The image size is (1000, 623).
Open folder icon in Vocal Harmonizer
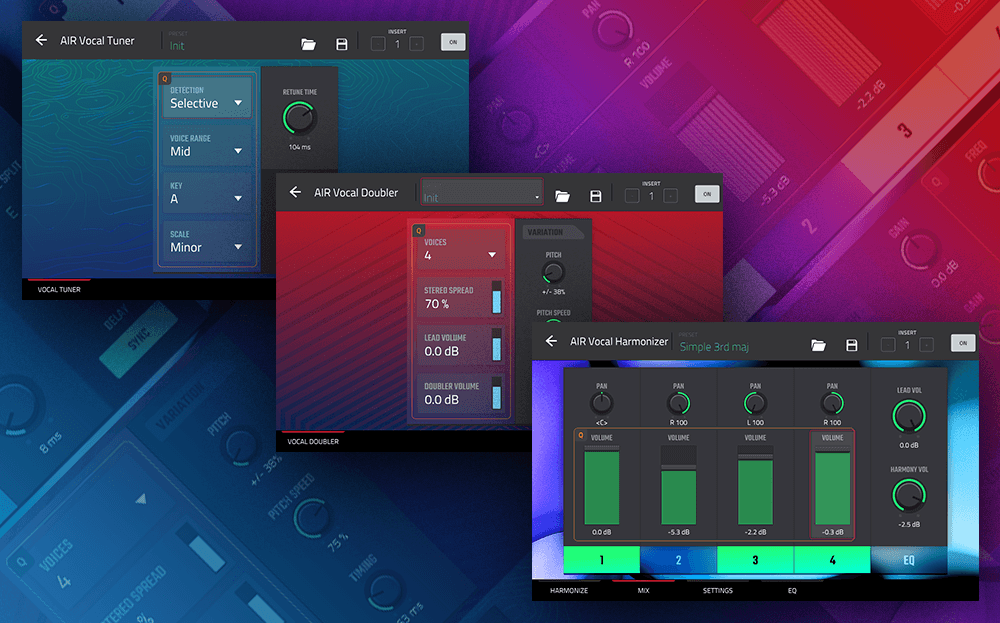(818, 345)
